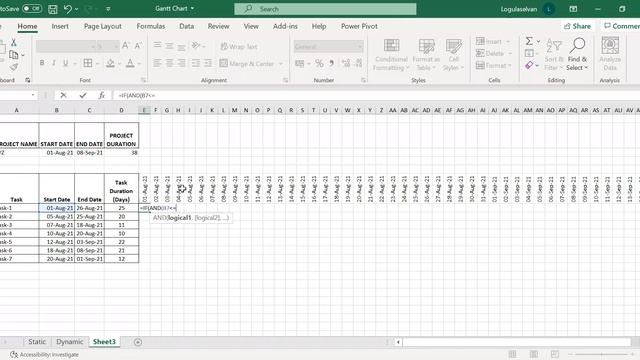Open the Number Format combo box
The image size is (640, 360).
(x=328, y=47)
